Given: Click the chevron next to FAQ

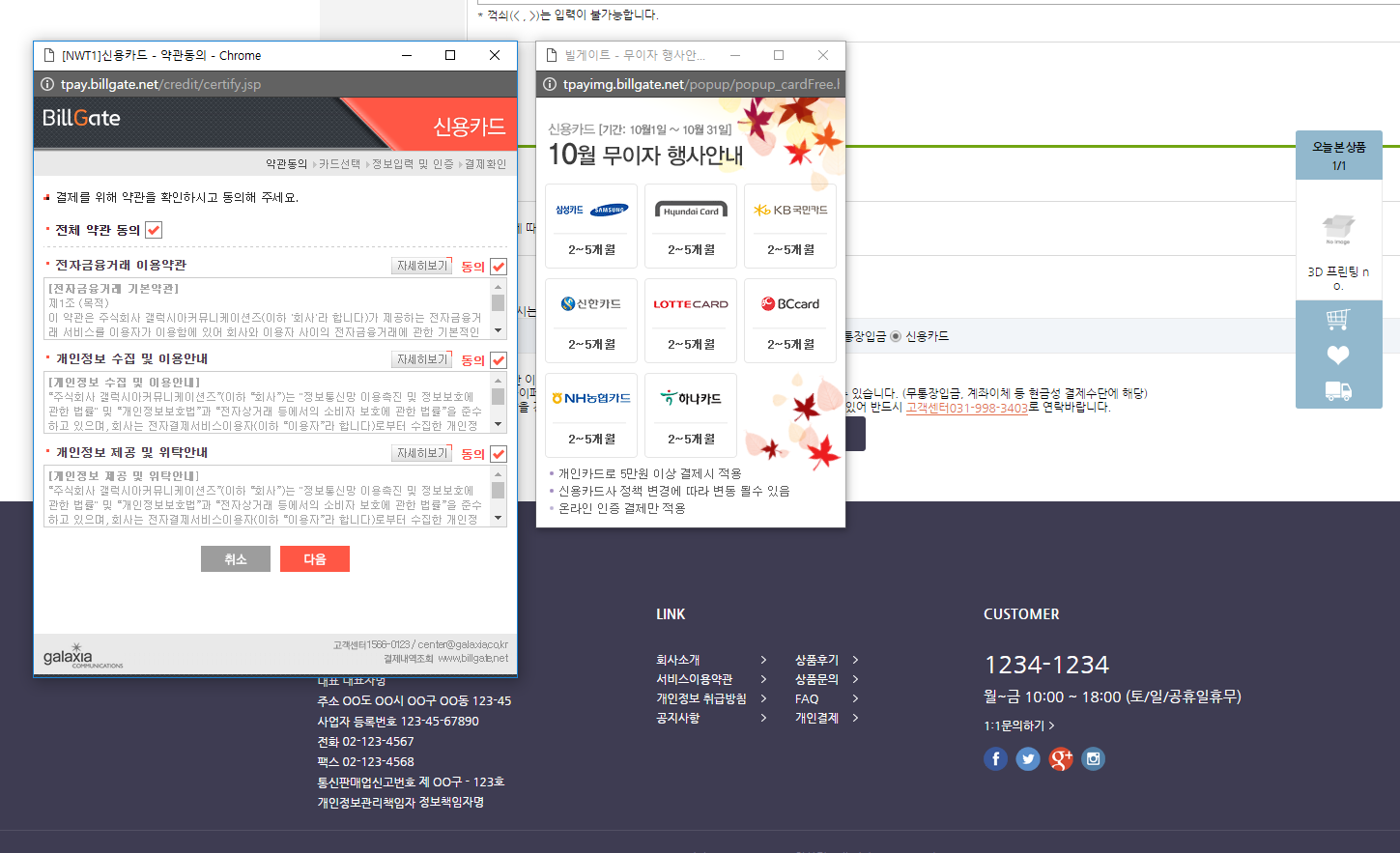Looking at the screenshot, I should pos(855,698).
